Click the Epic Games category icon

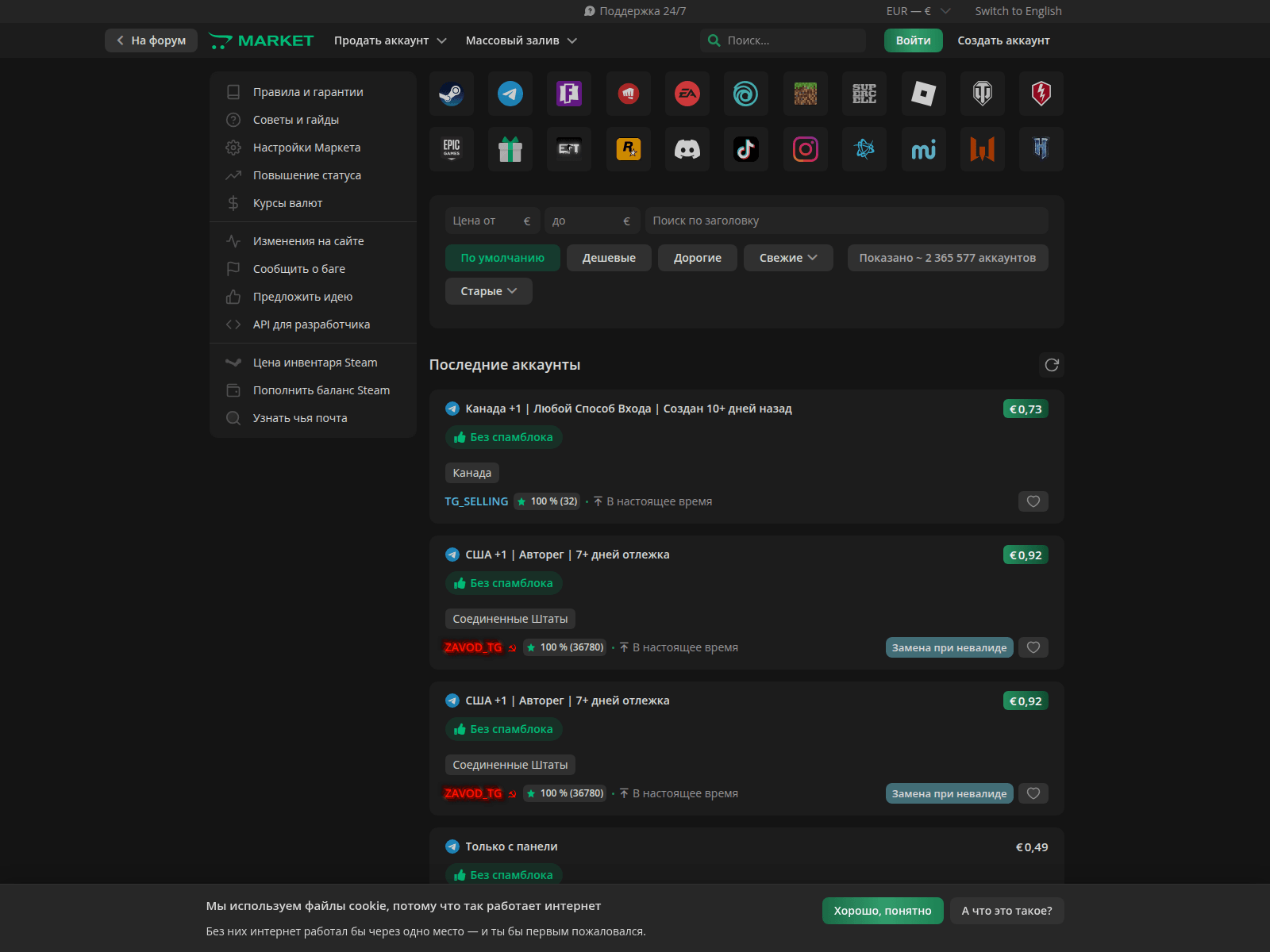(x=451, y=149)
